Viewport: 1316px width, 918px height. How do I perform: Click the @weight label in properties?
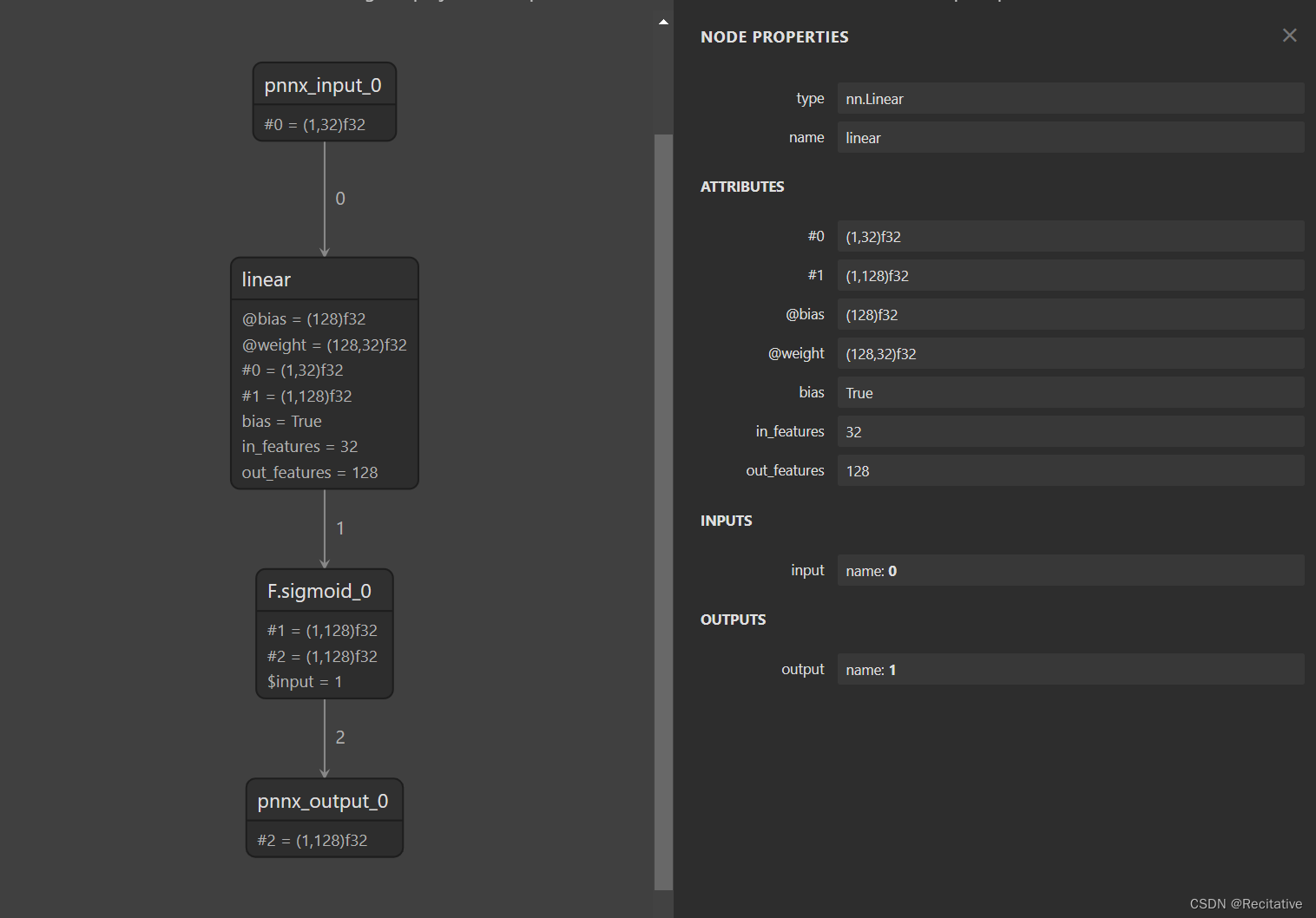(x=796, y=353)
